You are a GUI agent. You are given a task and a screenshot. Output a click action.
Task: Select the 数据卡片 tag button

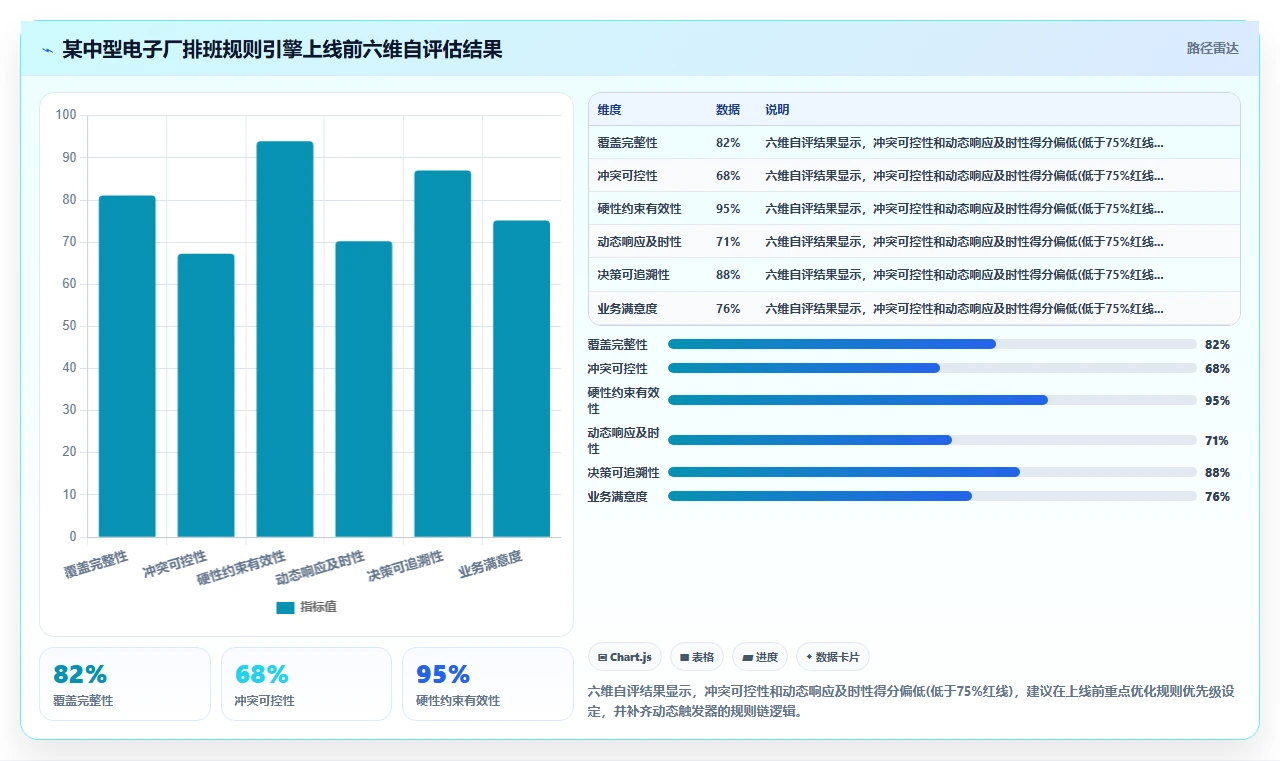point(833,657)
